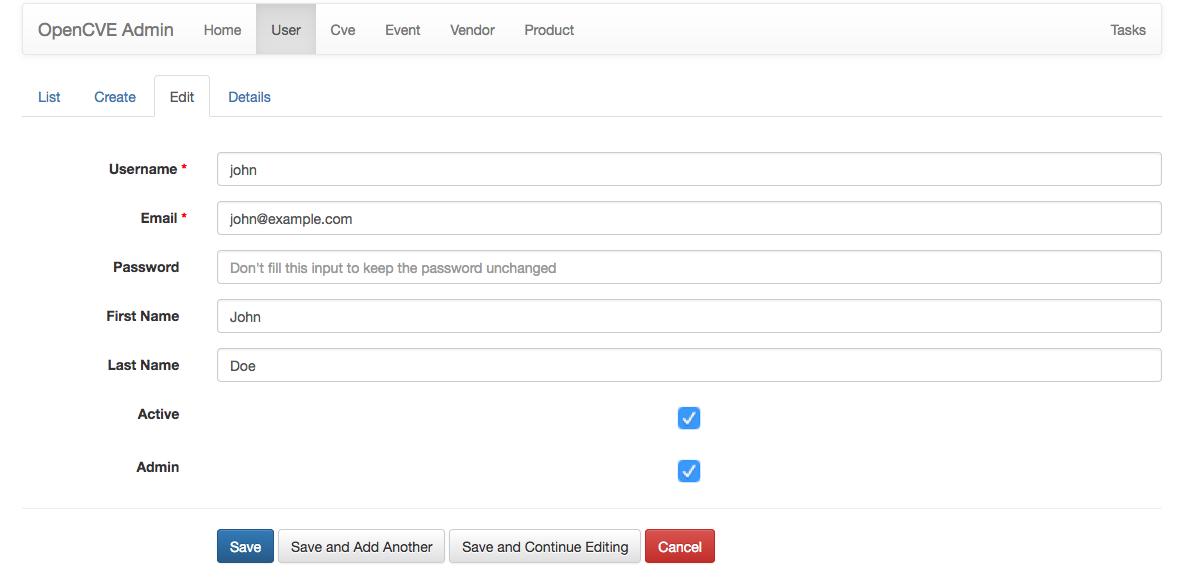Switch to the List tab
The image size is (1188, 585).
(x=49, y=97)
